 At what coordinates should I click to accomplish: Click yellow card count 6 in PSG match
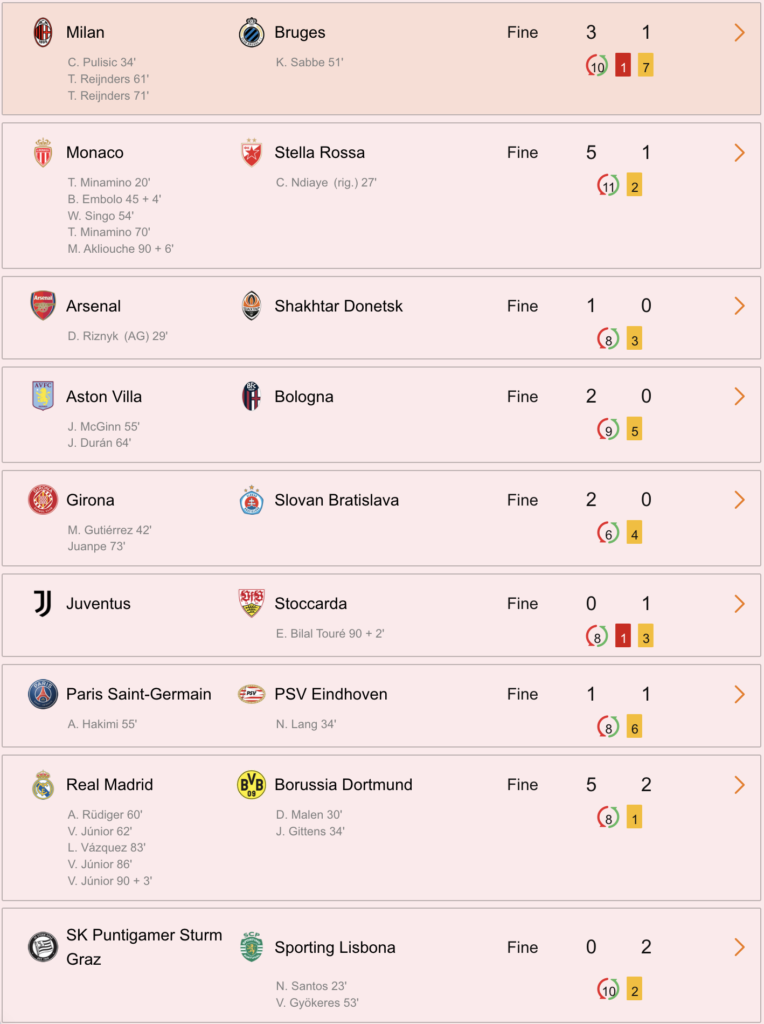pyautogui.click(x=634, y=728)
